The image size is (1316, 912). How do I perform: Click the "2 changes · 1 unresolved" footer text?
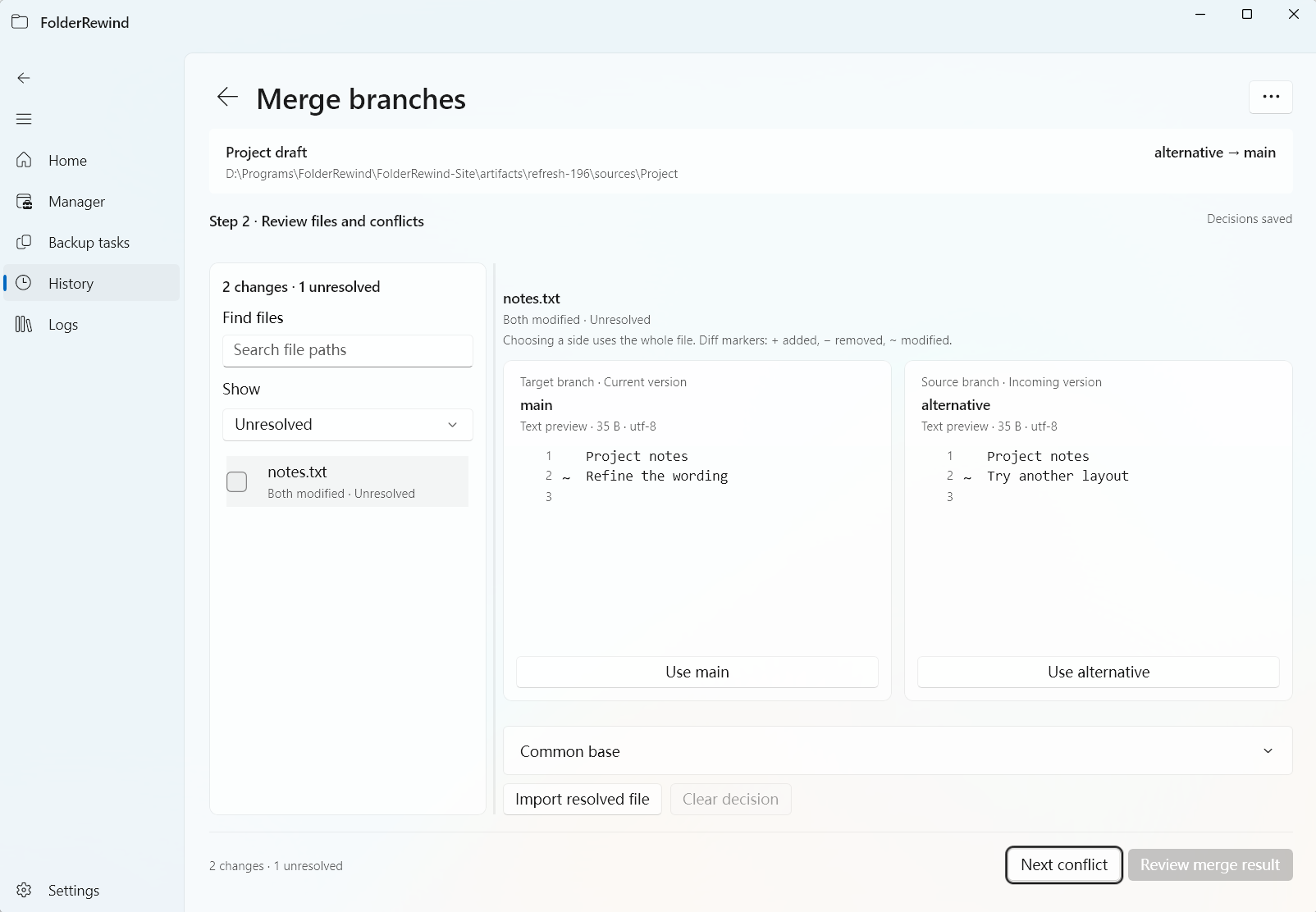tap(276, 866)
